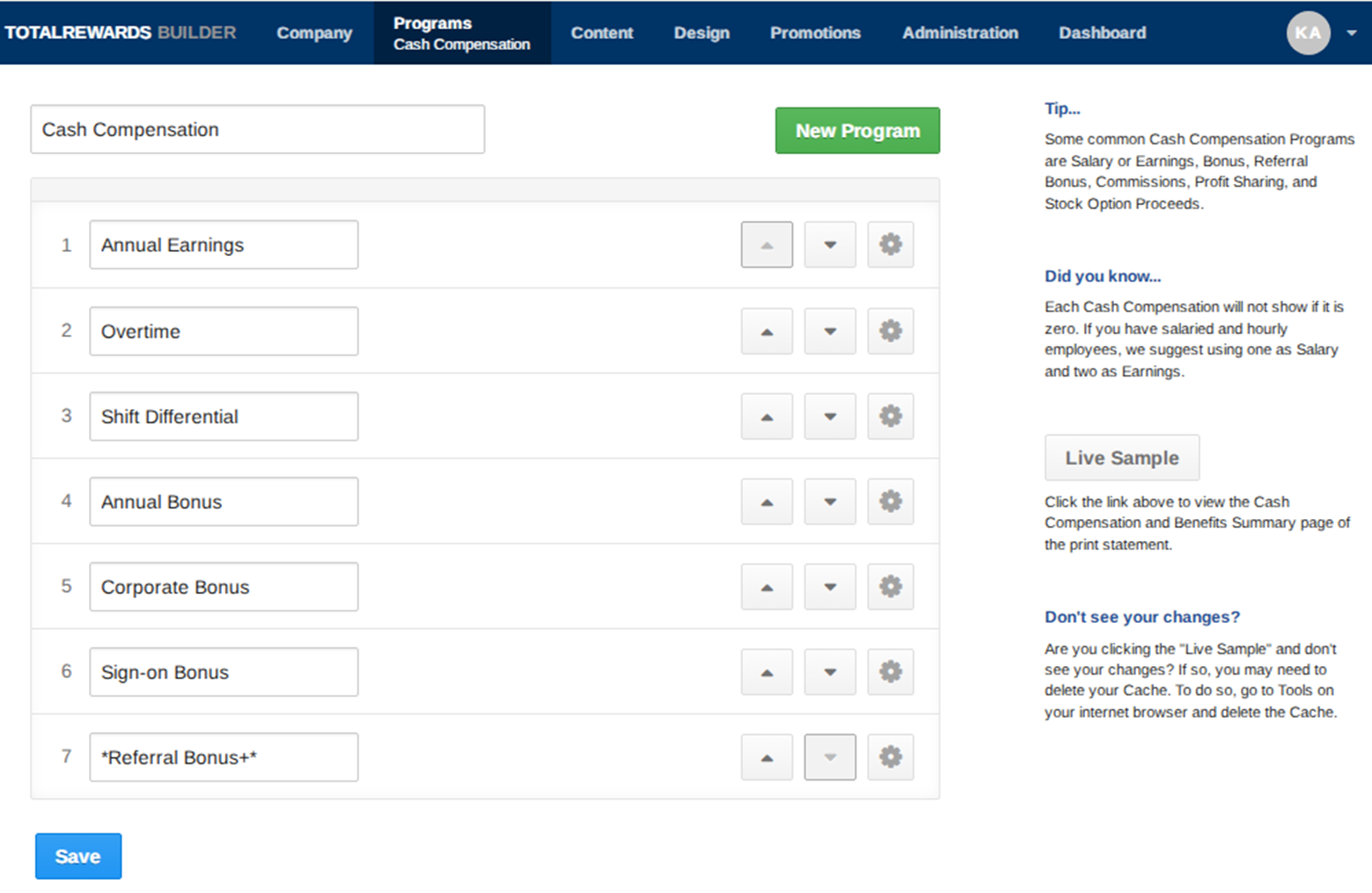Move Overtime row down
Image resolution: width=1372 pixels, height=893 pixels.
830,331
